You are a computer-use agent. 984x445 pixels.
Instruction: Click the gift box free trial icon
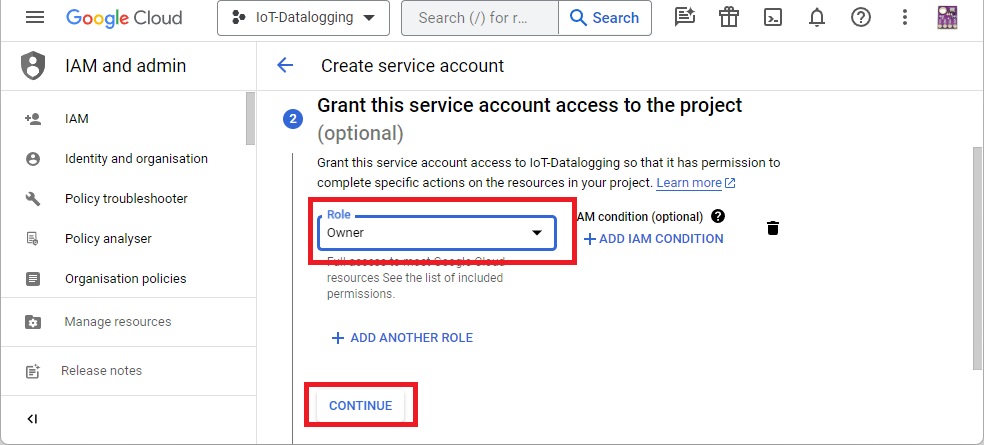point(729,18)
